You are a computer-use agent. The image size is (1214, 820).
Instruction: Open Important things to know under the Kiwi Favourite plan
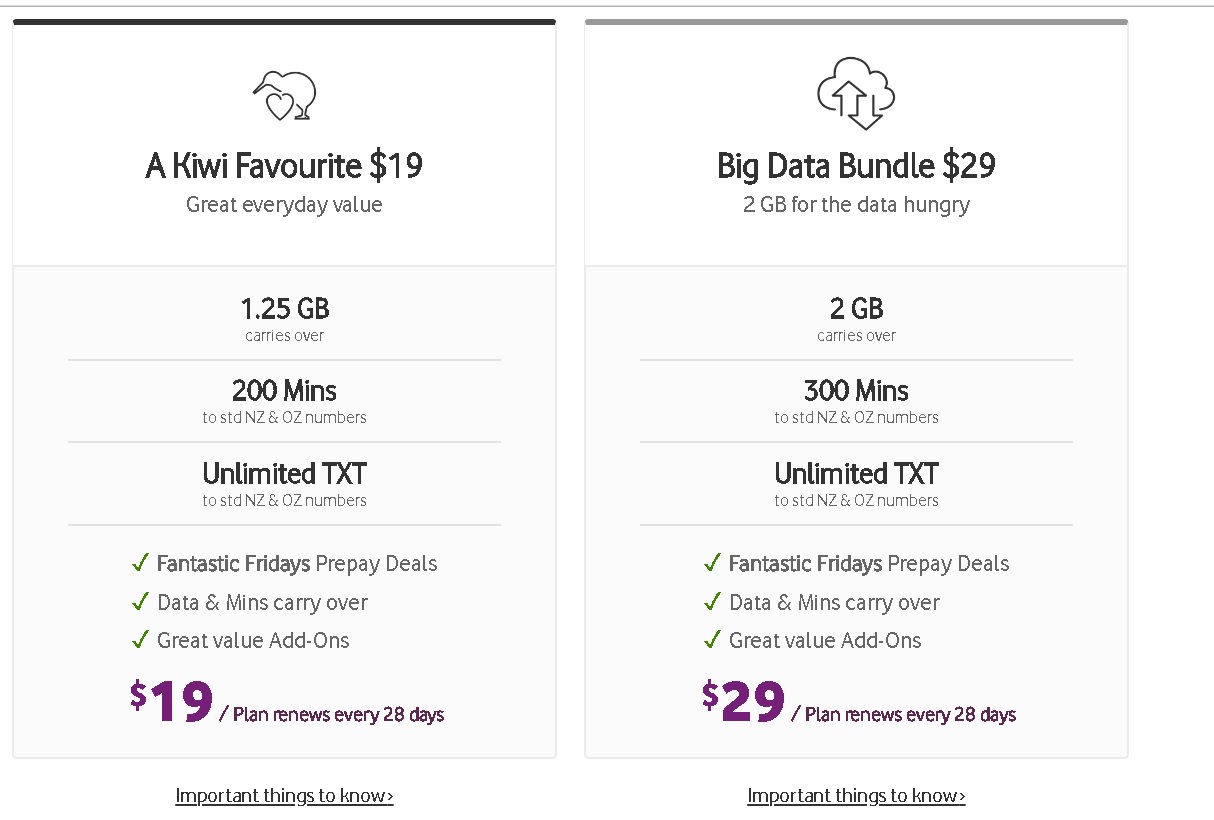pos(284,796)
